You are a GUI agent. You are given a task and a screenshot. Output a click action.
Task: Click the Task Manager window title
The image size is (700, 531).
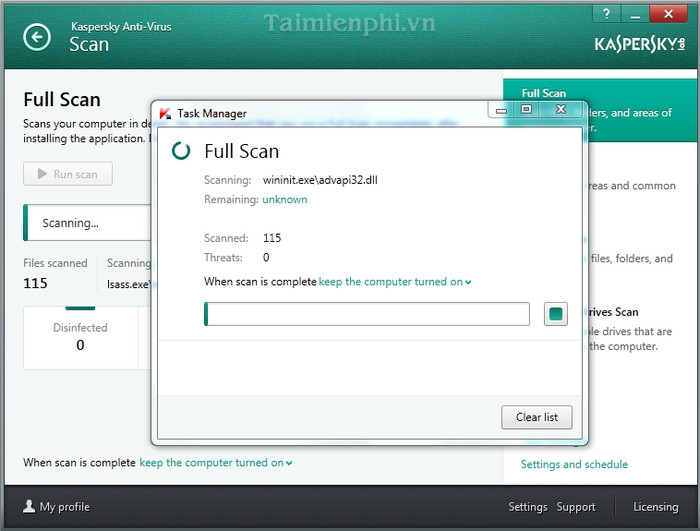[212, 113]
